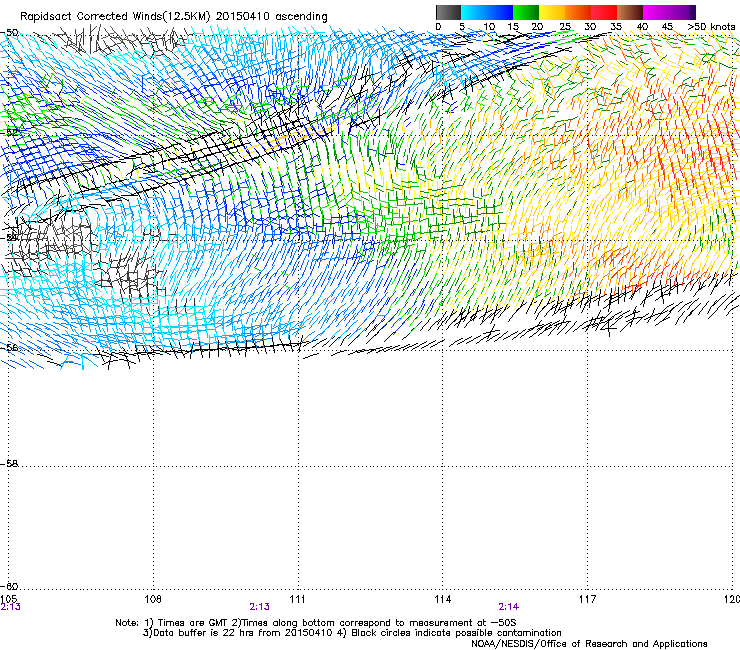This screenshot has height=650, width=740.
Task: Click latitude label '-56' on left axis
Action: pyautogui.click(x=10, y=348)
